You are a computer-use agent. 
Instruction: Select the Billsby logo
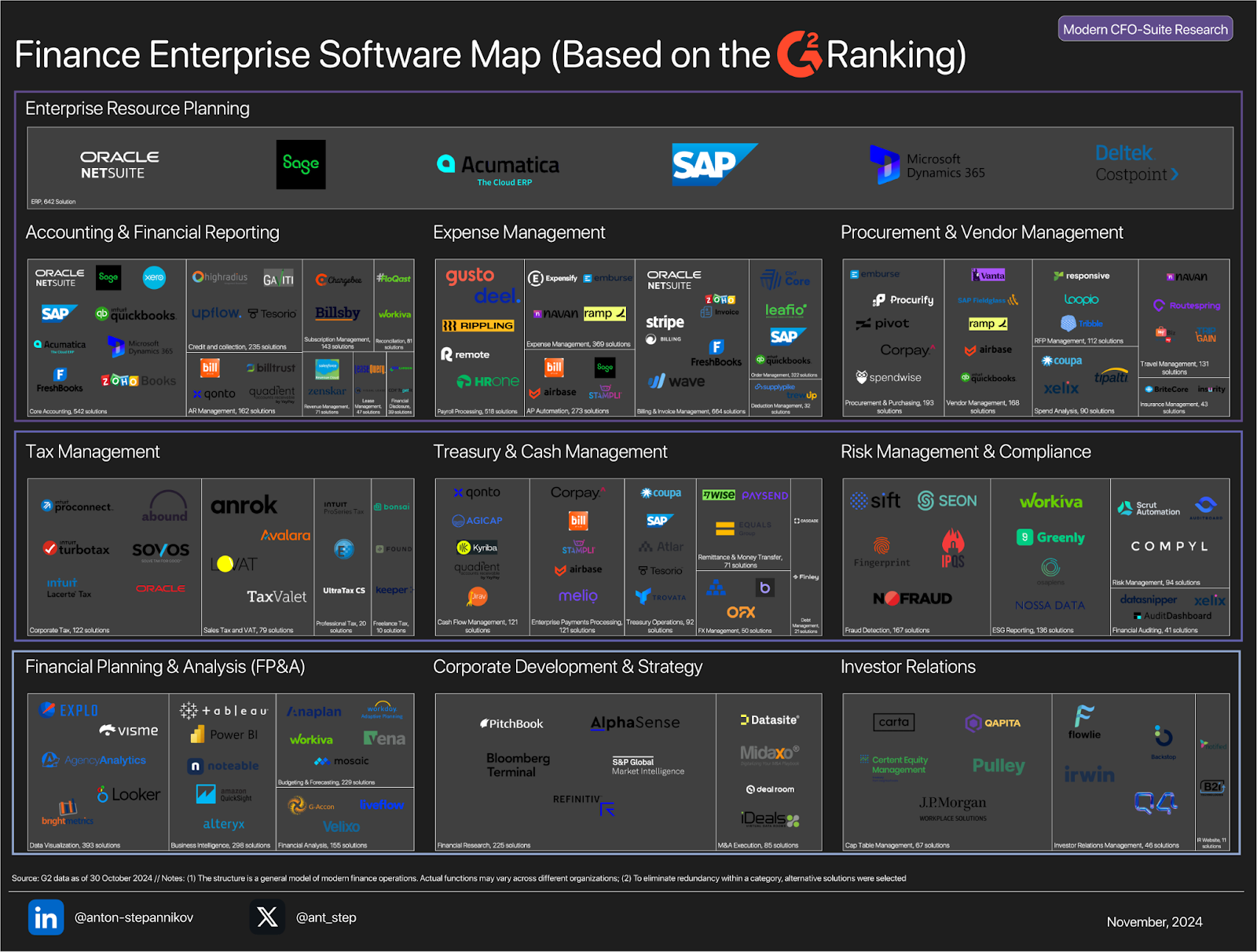(337, 313)
